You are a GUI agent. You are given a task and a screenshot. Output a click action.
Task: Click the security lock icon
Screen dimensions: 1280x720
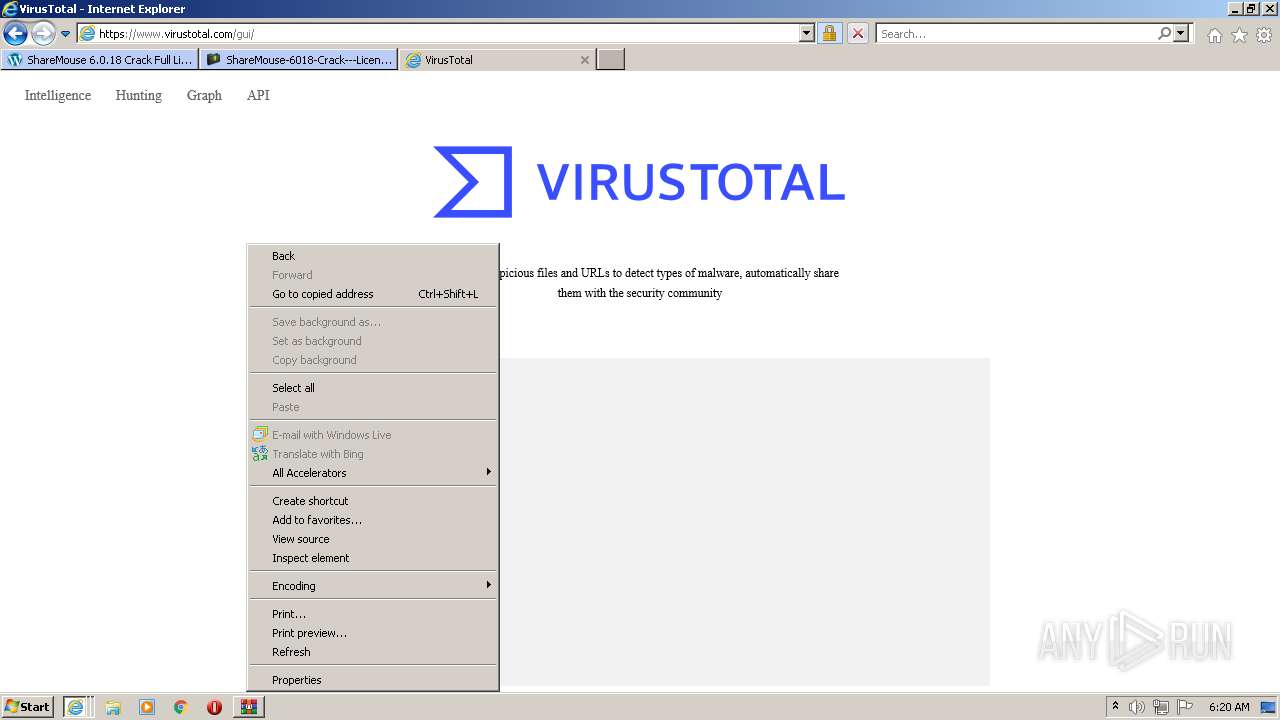point(829,33)
